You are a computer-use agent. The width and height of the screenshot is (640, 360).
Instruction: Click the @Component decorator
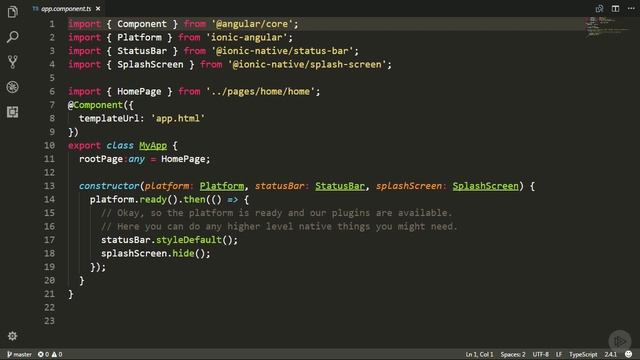click(96, 105)
